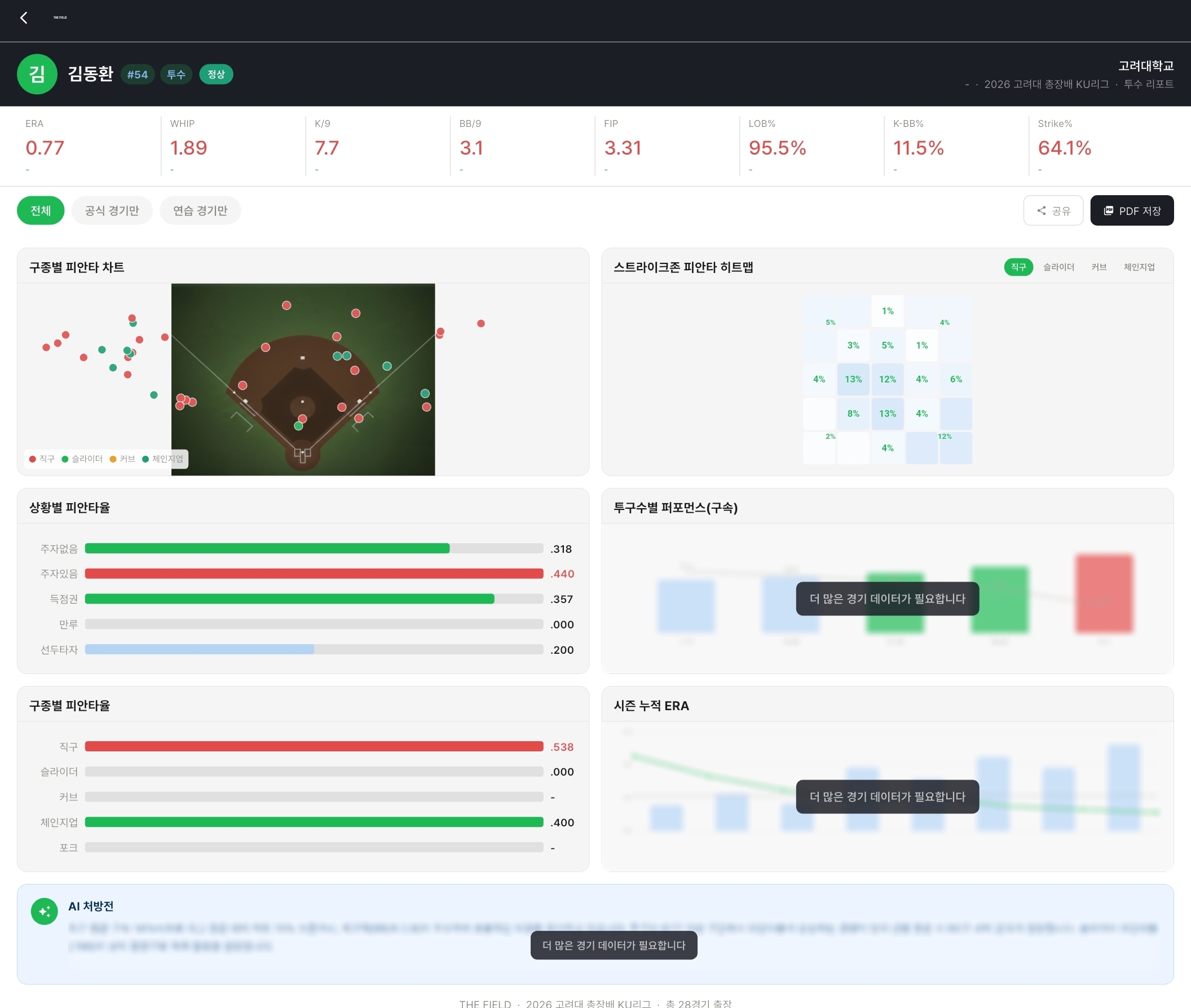
Task: Click the heatmap 6% cell
Action: 956,380
